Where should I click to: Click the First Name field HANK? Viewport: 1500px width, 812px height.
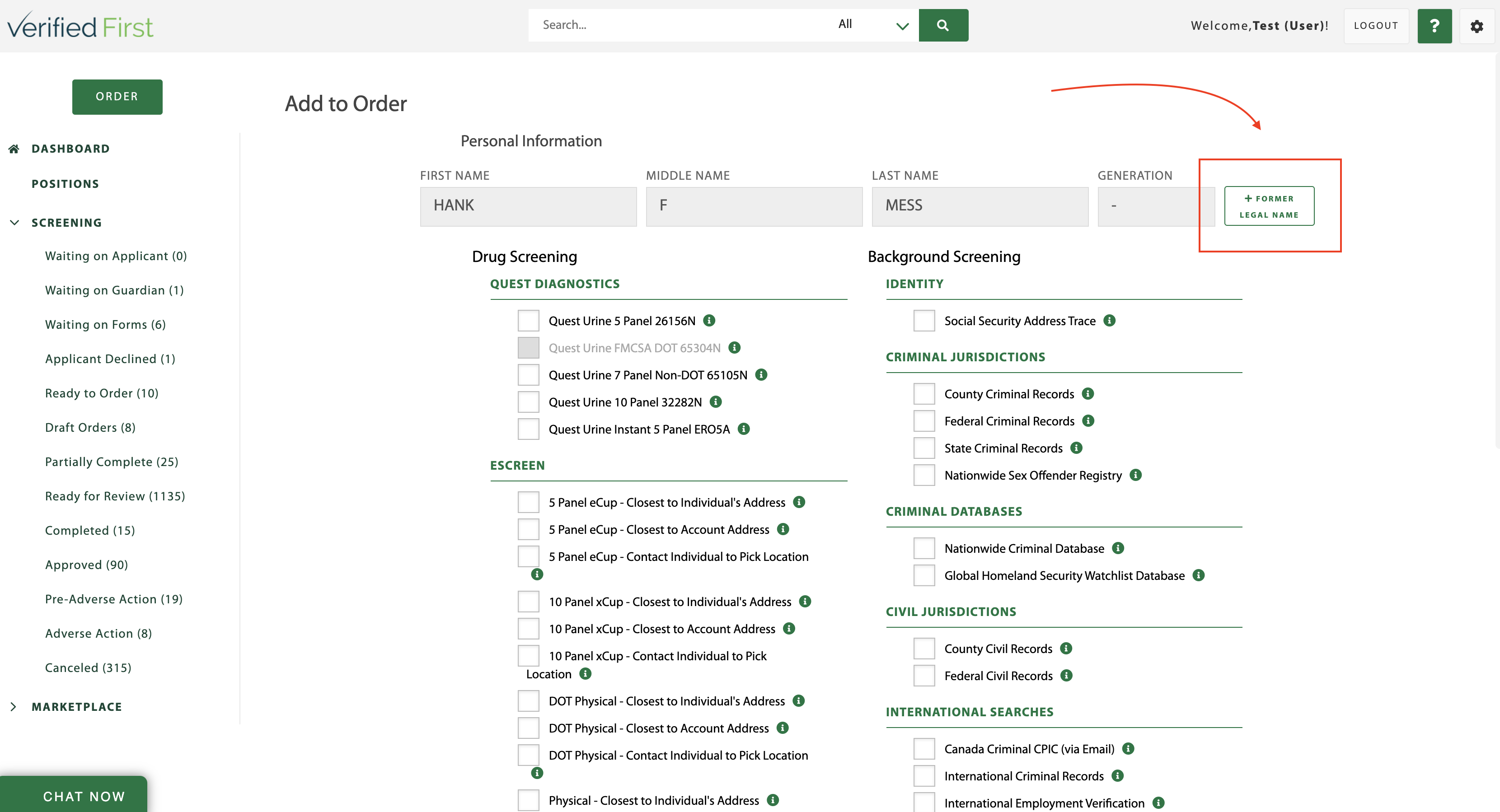[528, 206]
